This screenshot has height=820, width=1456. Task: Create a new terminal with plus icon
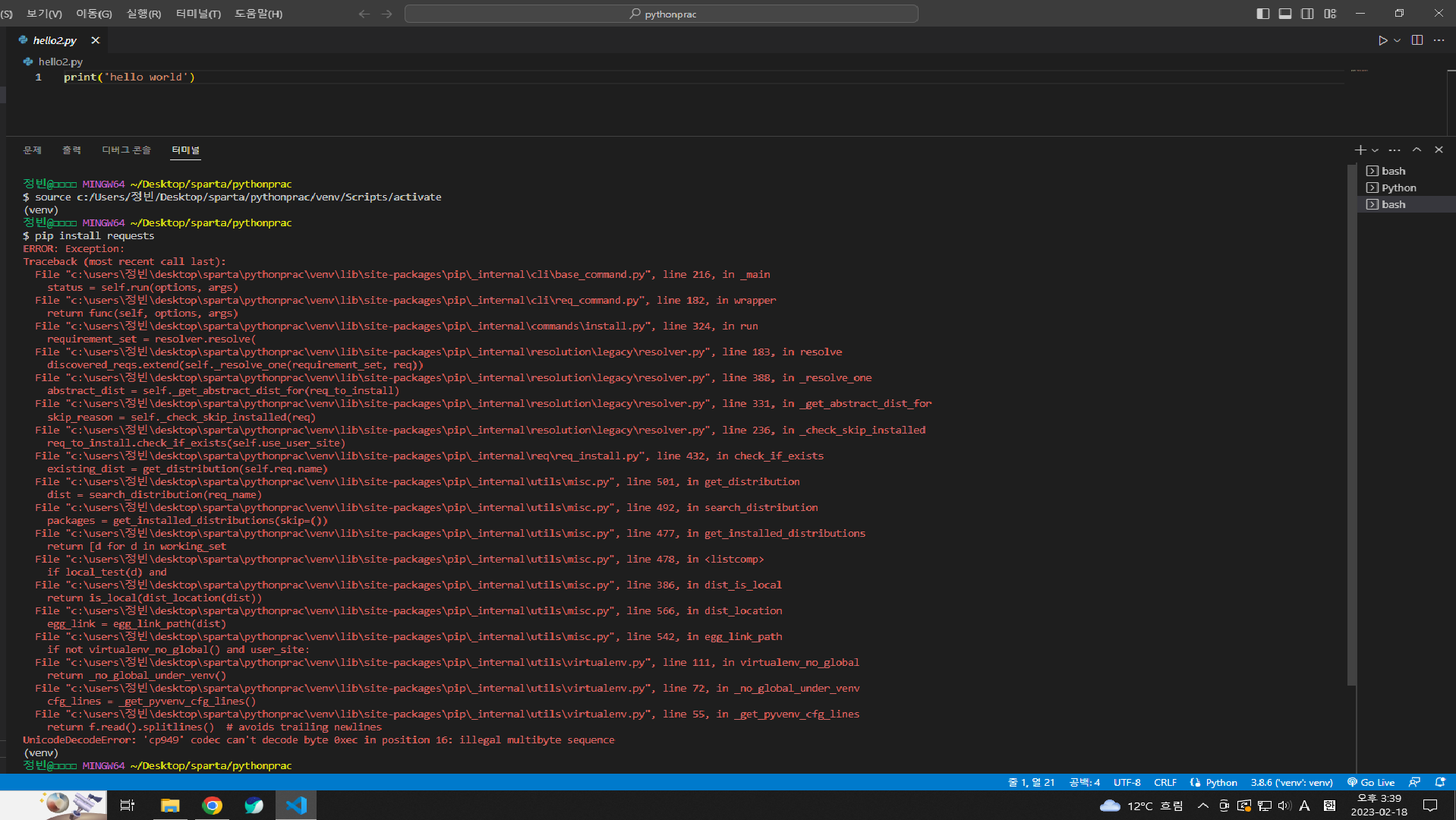tap(1360, 150)
